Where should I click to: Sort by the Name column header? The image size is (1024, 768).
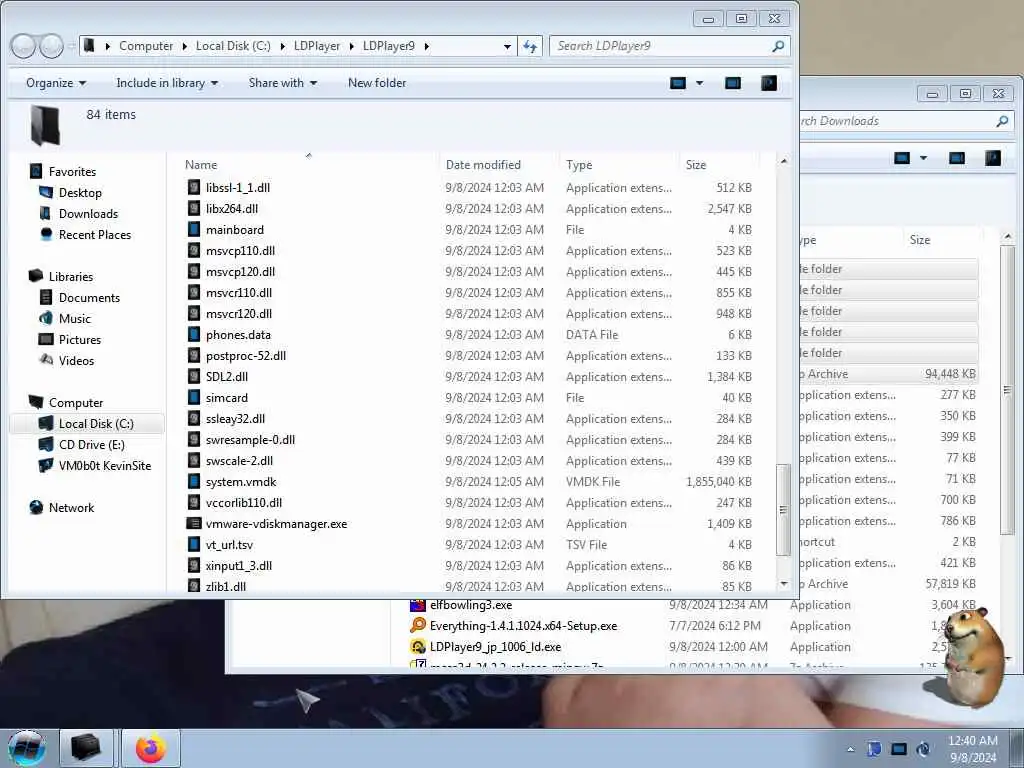[200, 165]
